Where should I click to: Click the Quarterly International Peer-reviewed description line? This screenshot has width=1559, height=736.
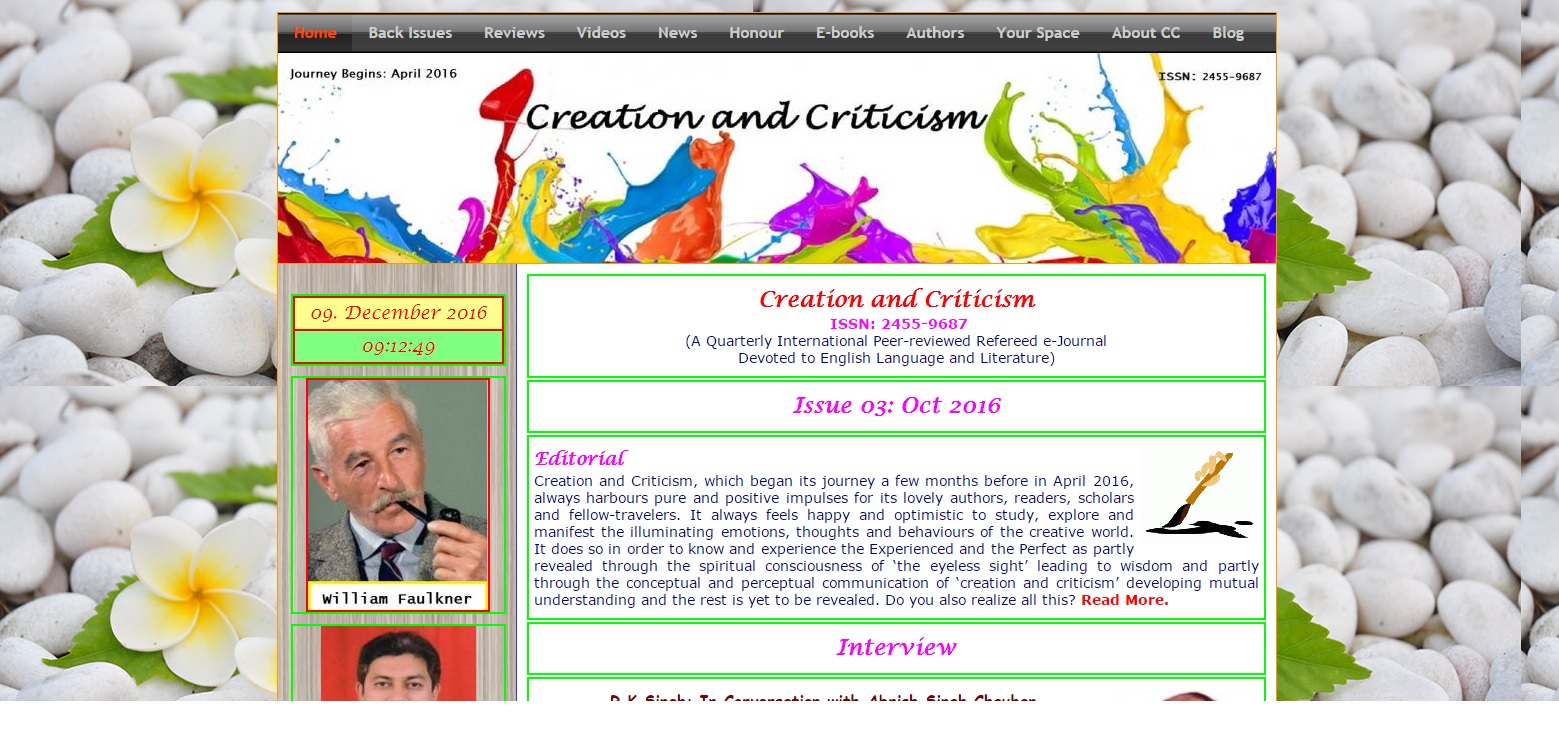point(896,341)
